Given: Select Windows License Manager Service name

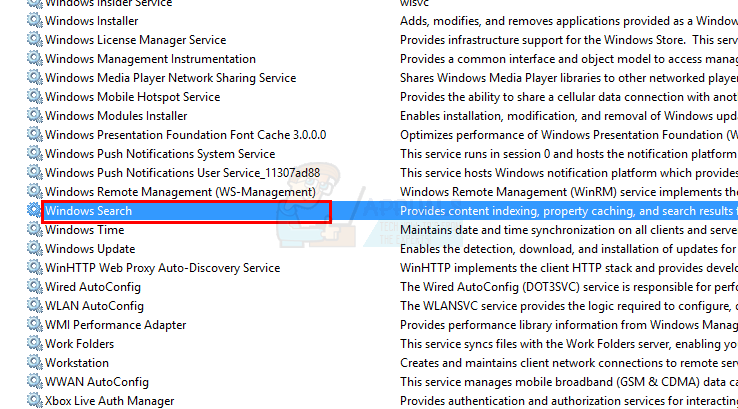Looking at the screenshot, I should [x=136, y=40].
